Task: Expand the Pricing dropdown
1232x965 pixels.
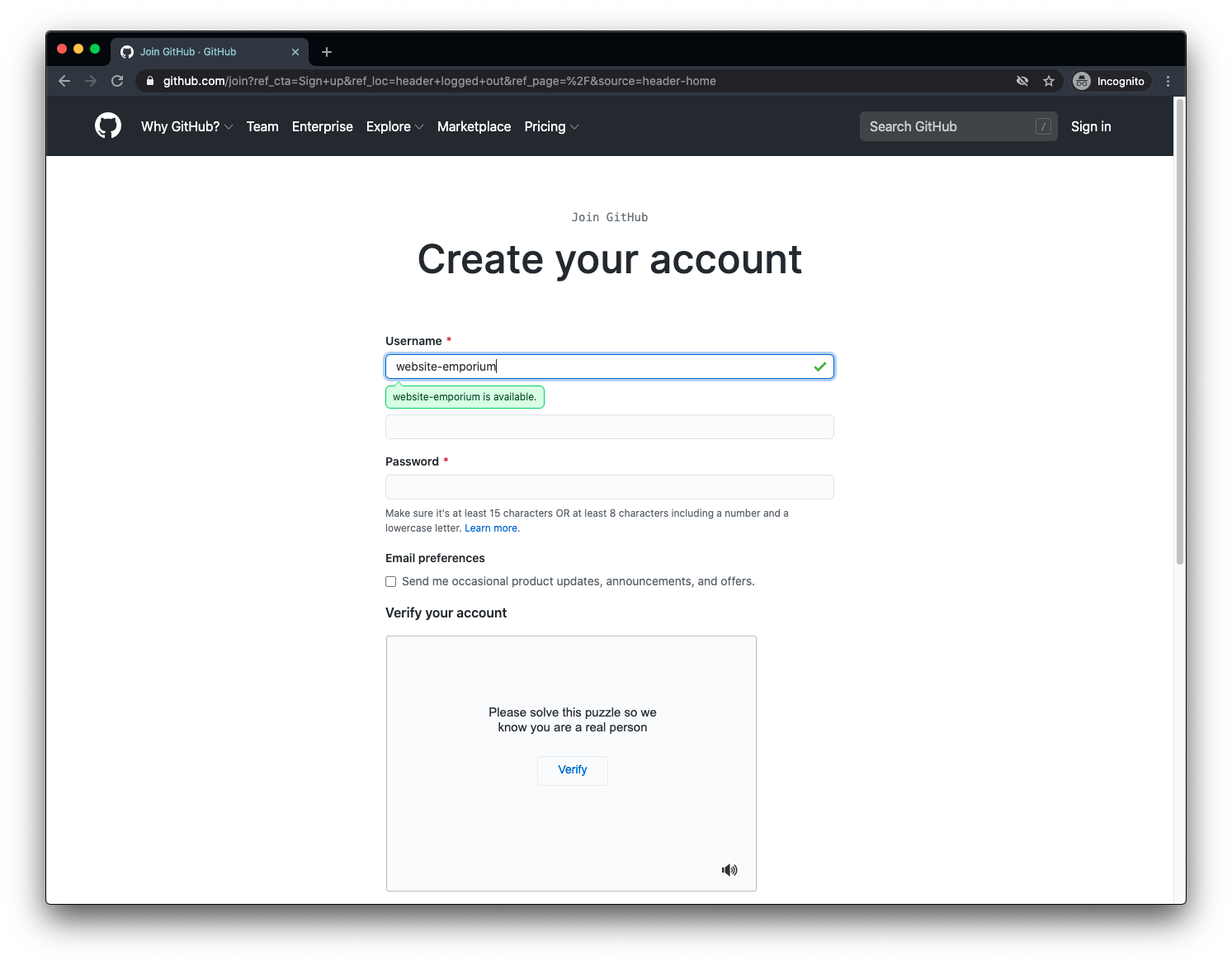Action: click(551, 126)
